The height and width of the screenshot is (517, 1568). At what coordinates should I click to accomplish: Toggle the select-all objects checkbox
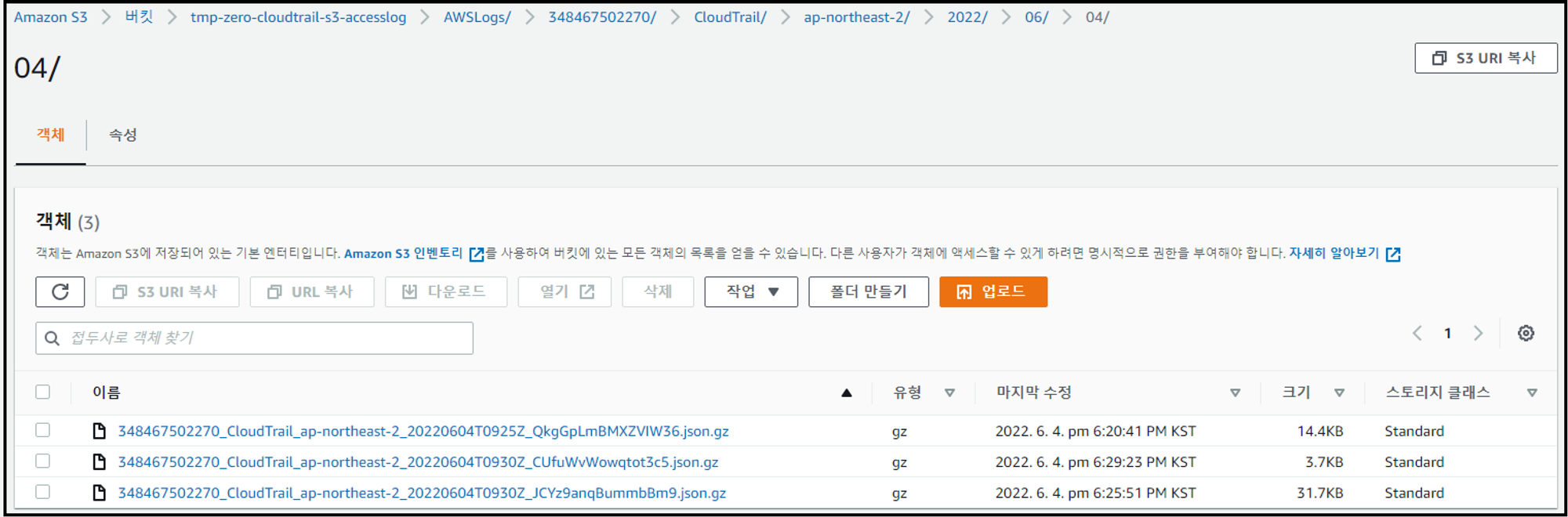(x=43, y=392)
